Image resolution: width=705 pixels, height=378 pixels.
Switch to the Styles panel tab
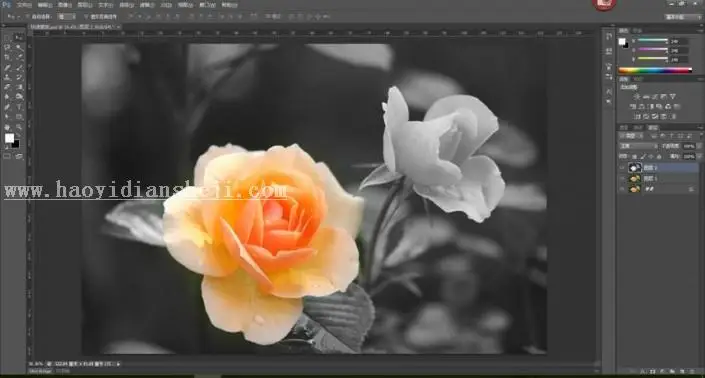coord(638,79)
